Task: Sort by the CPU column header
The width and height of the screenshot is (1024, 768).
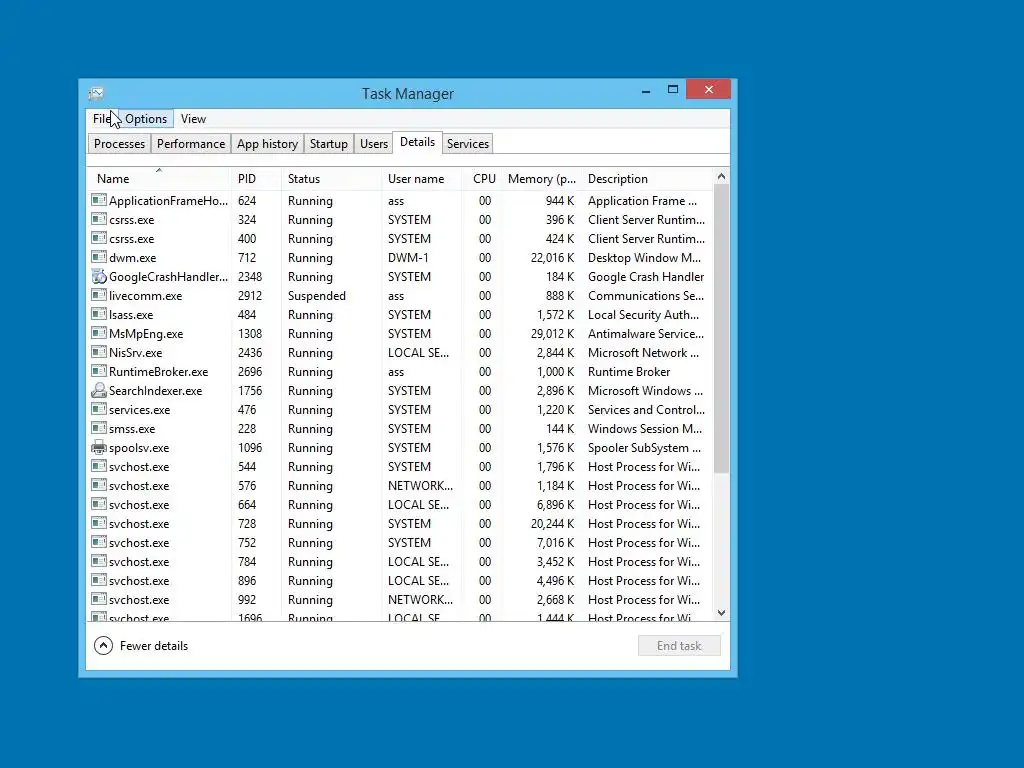Action: click(x=484, y=178)
